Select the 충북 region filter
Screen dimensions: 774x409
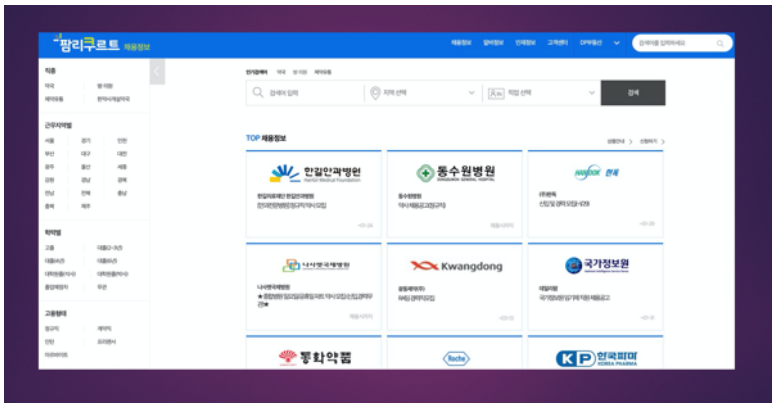(x=49, y=206)
